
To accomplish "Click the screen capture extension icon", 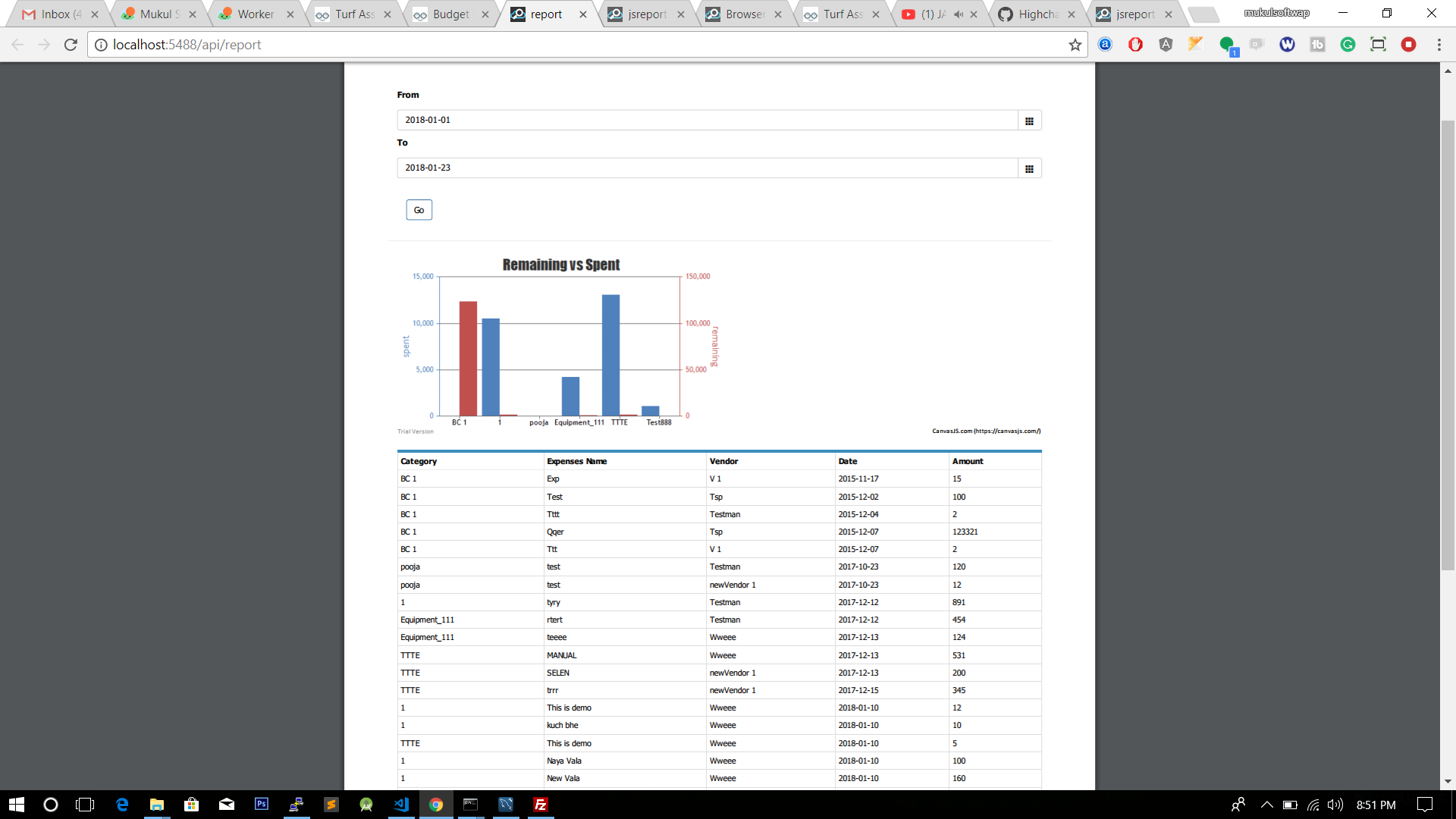I will (x=1378, y=45).
